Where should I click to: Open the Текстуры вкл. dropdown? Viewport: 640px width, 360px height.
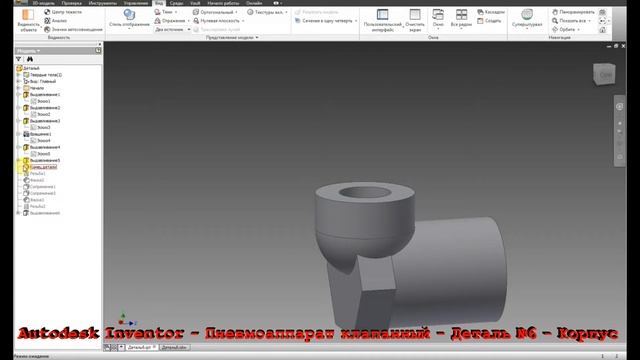(267, 12)
